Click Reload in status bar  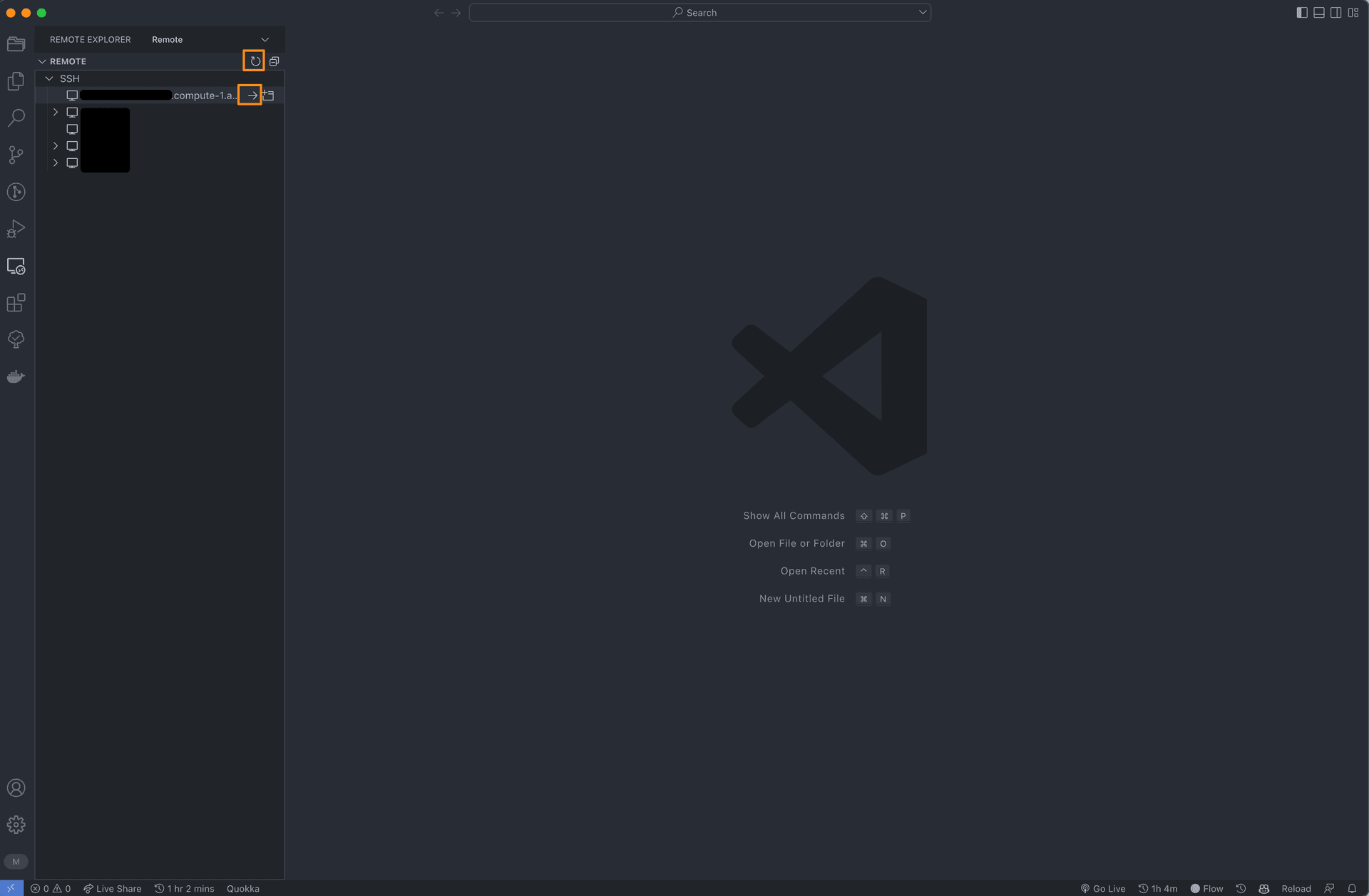tap(1296, 888)
